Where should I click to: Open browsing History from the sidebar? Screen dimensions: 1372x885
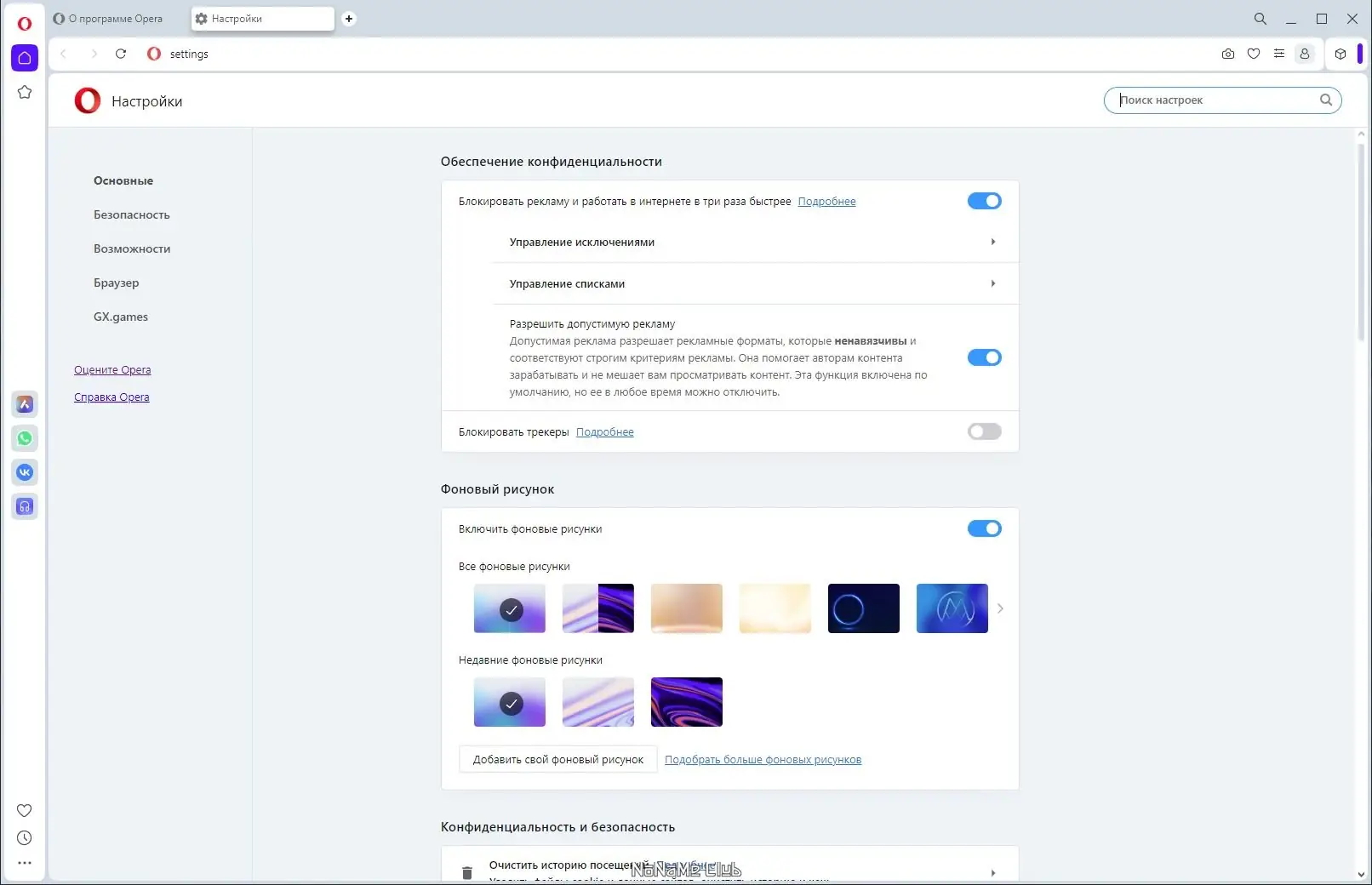(25, 837)
